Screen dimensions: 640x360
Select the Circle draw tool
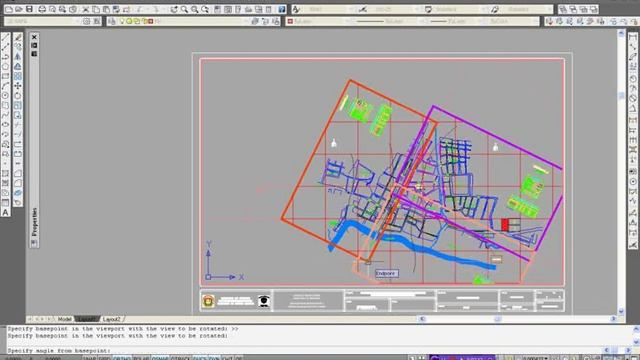5,96
